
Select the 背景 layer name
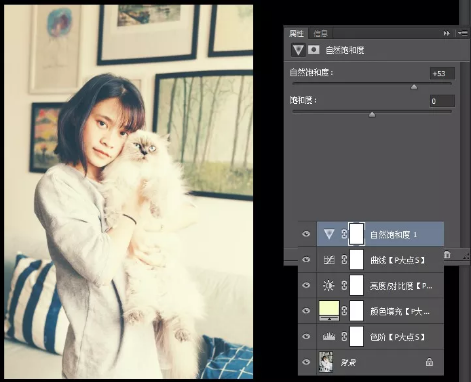point(348,362)
